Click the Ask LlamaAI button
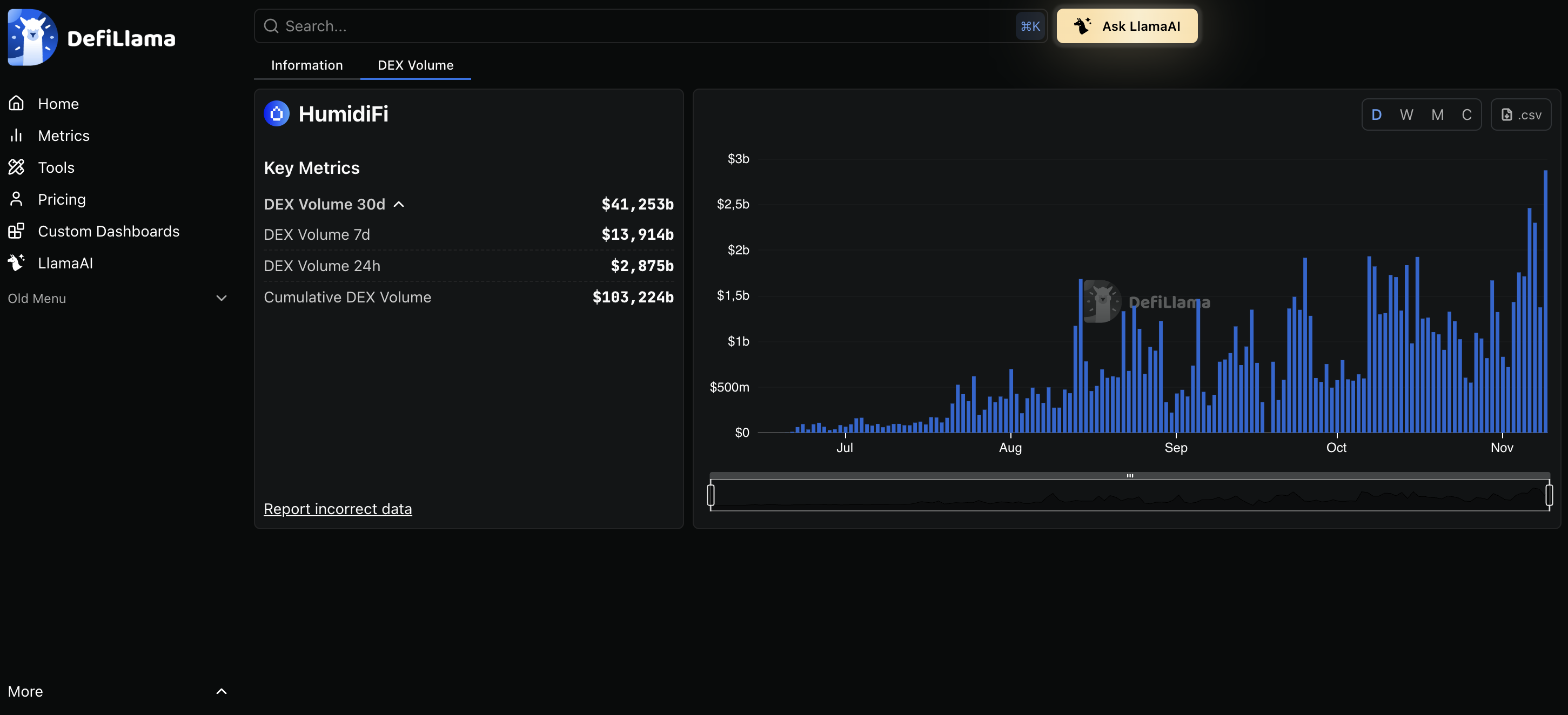This screenshot has height=715, width=1568. coord(1127,26)
